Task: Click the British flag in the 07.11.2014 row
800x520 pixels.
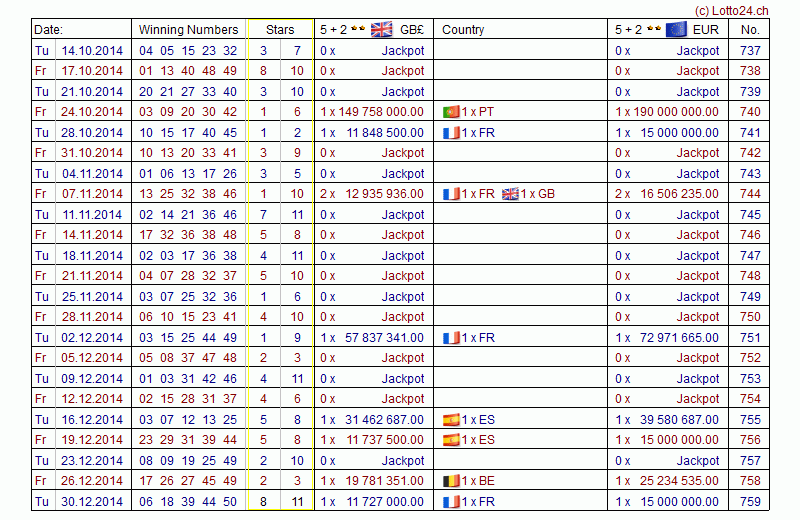Action: click(x=511, y=194)
